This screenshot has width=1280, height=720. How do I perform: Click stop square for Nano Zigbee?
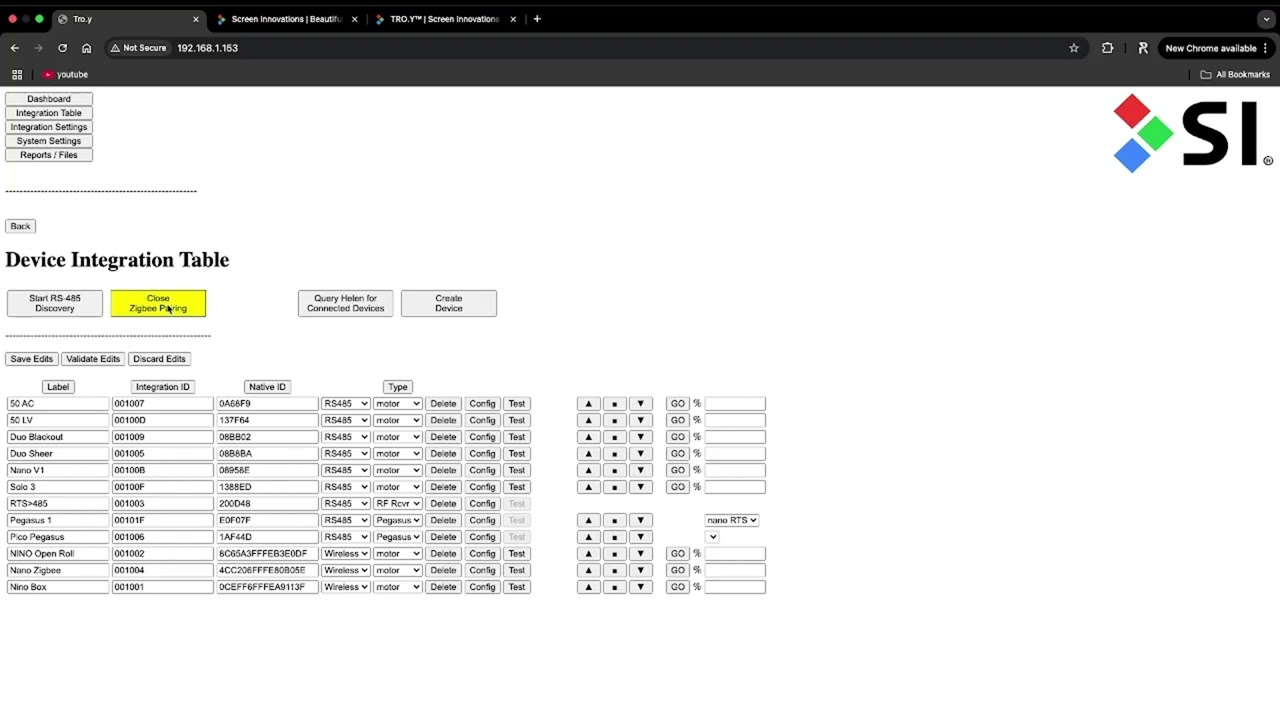click(x=614, y=570)
